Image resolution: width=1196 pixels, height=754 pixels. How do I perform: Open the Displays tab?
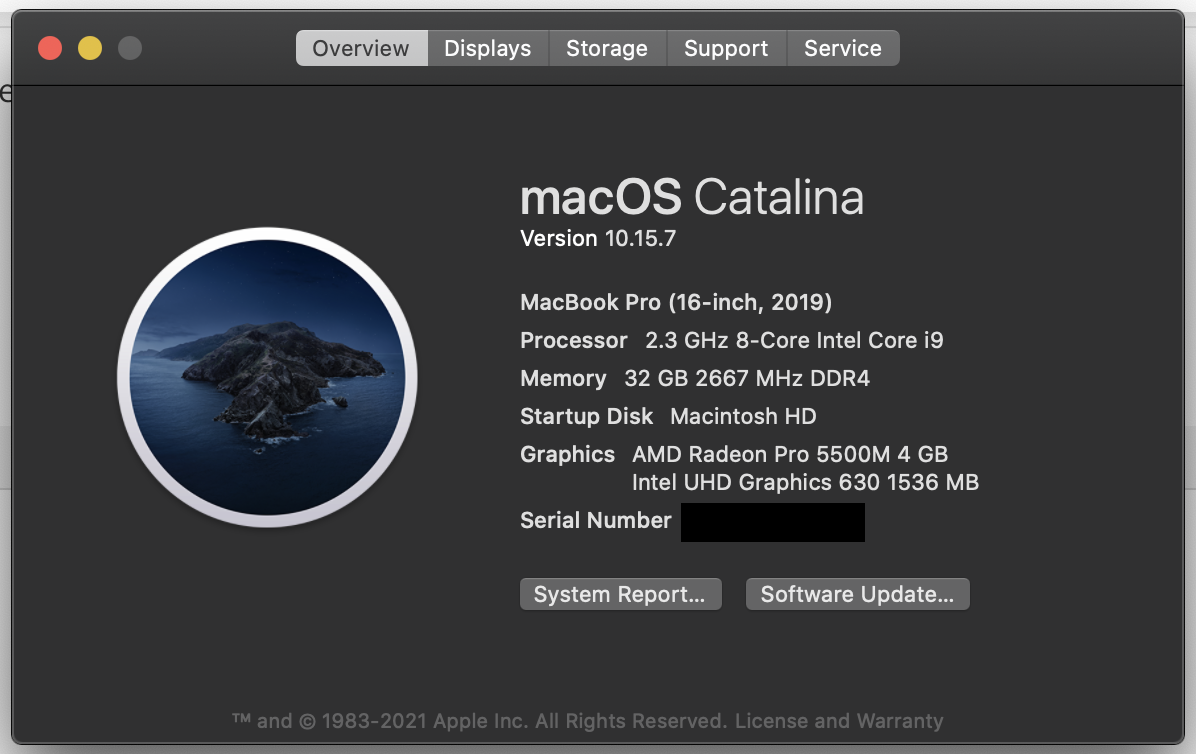(x=487, y=48)
